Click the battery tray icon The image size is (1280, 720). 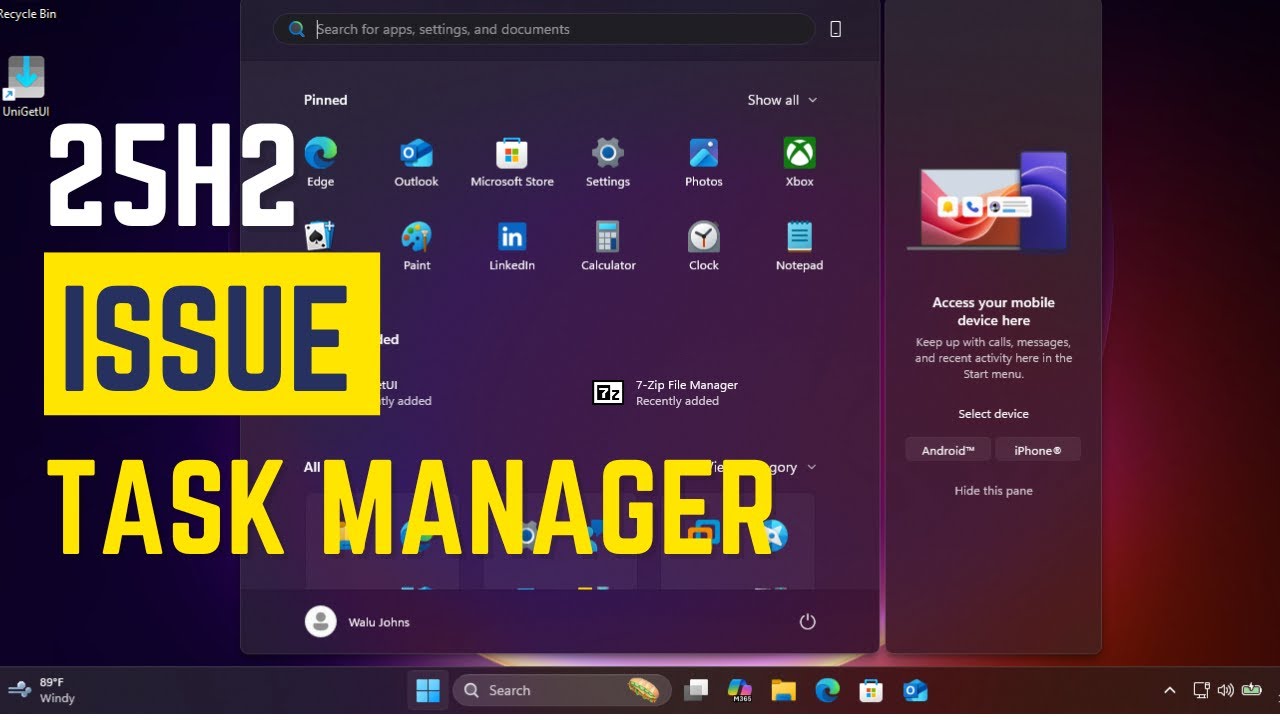[1252, 690]
